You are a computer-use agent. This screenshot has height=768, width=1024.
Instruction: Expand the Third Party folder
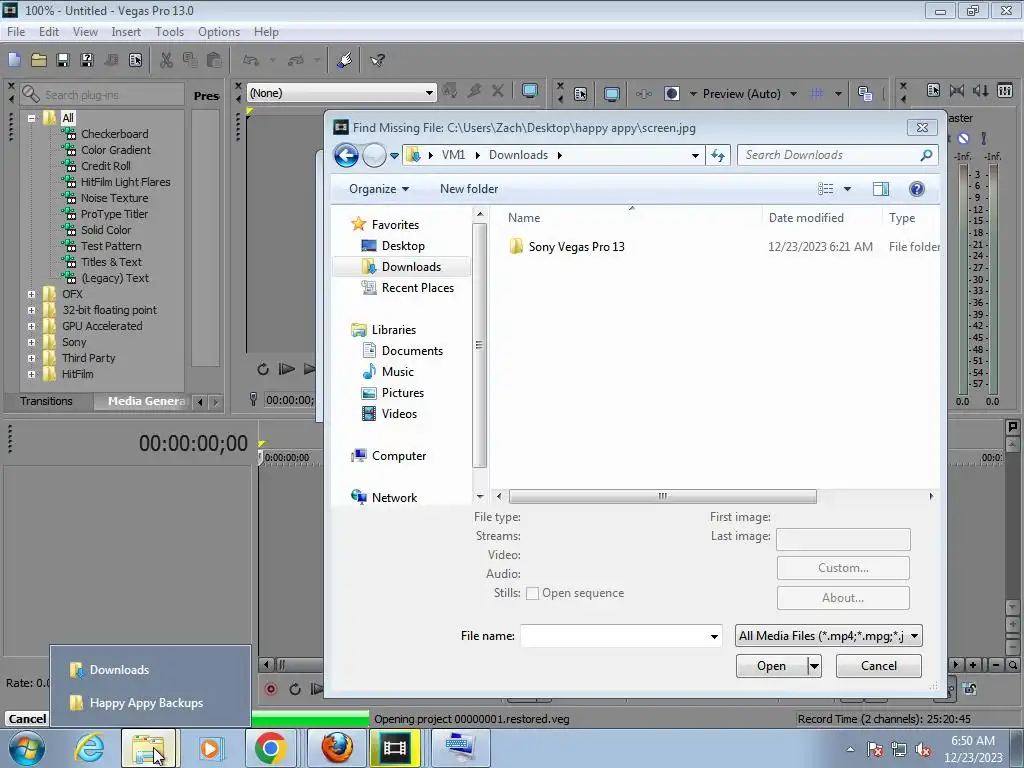pyautogui.click(x=31, y=359)
